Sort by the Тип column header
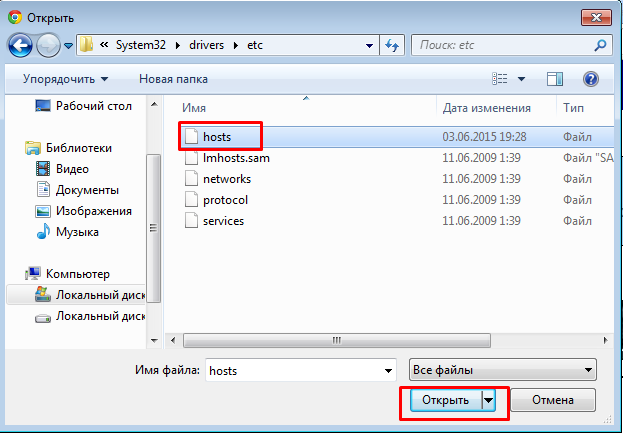Viewport: 623px width, 433px height. tap(573, 108)
